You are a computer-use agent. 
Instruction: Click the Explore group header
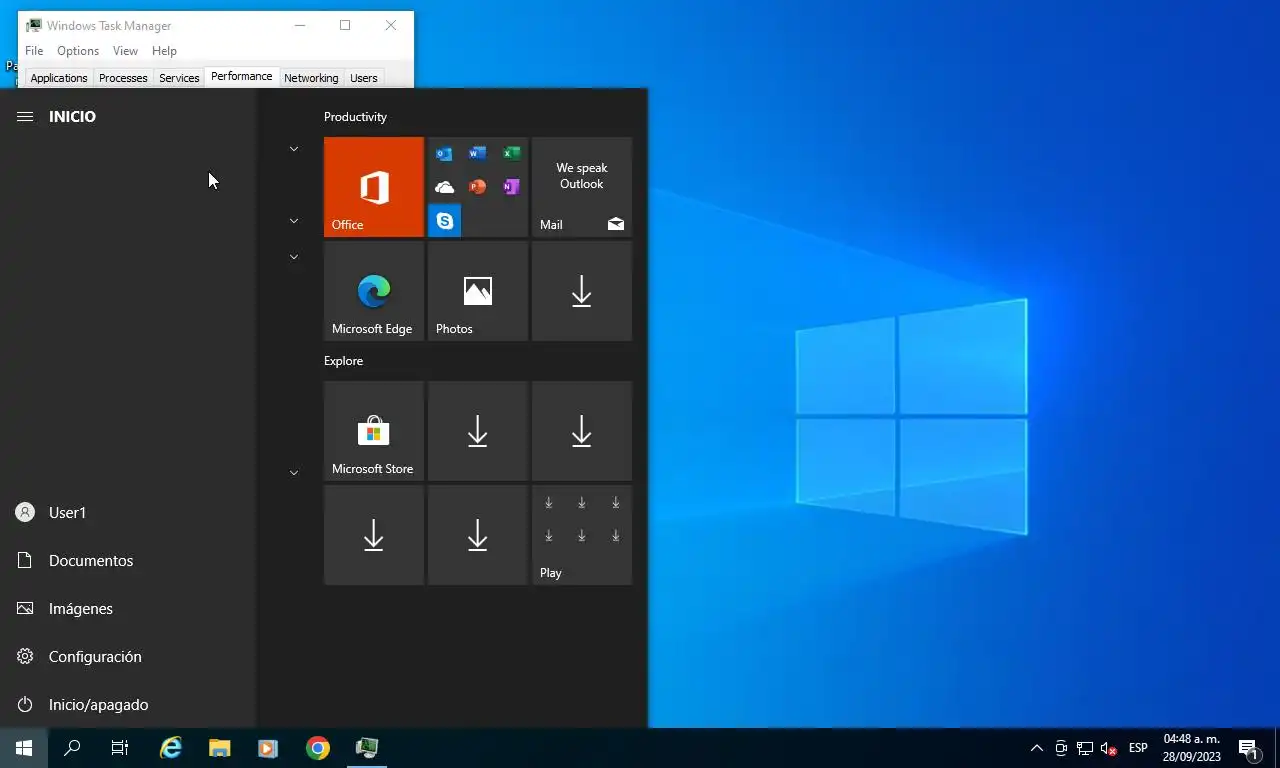pyautogui.click(x=343, y=361)
